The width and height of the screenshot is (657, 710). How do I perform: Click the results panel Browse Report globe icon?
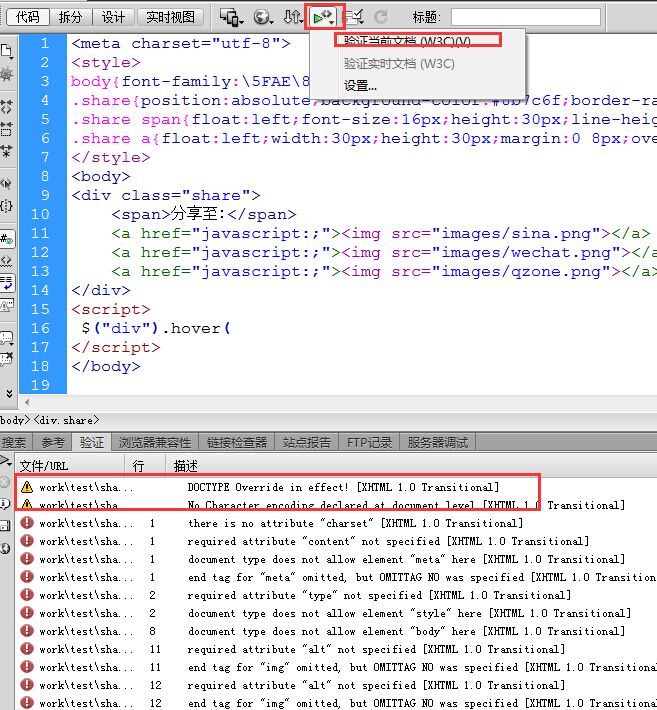[x=5, y=548]
